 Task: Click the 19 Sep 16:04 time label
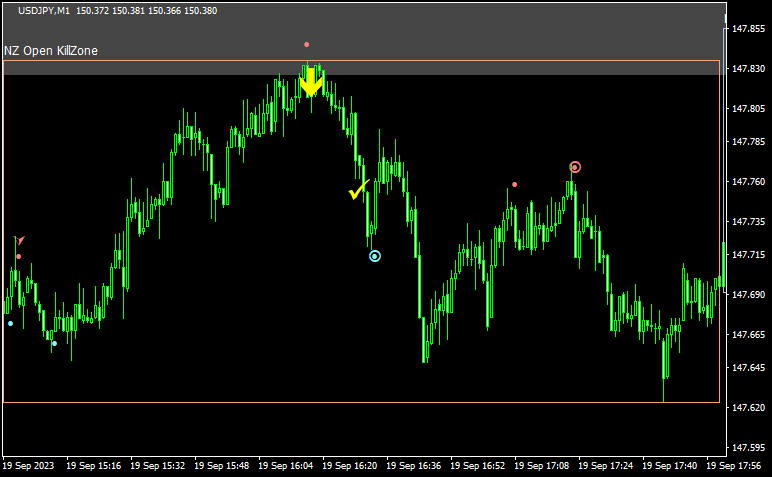[x=288, y=466]
